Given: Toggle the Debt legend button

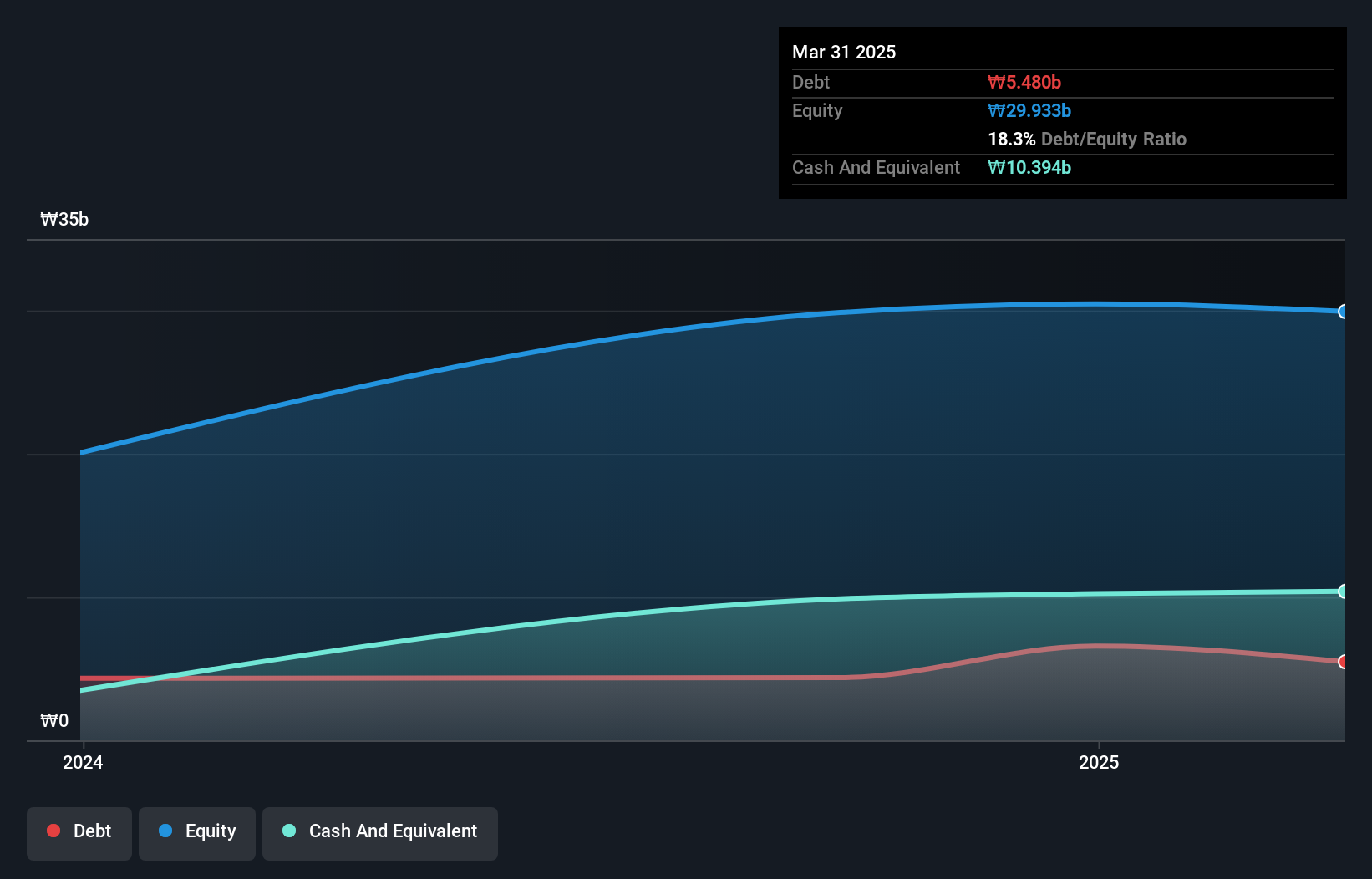Looking at the screenshot, I should 79,833.
